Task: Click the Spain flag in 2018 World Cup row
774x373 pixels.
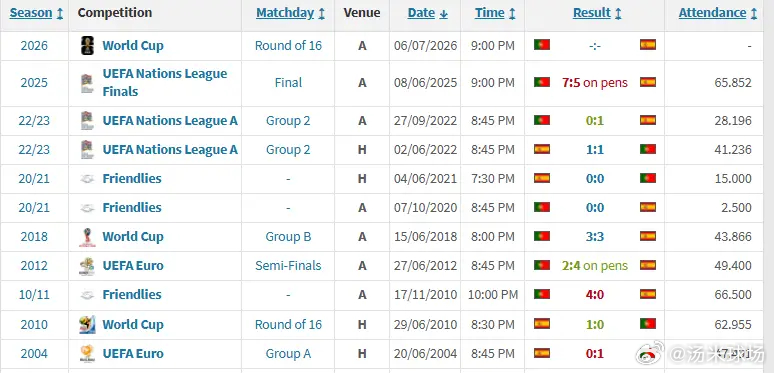Action: tap(648, 236)
